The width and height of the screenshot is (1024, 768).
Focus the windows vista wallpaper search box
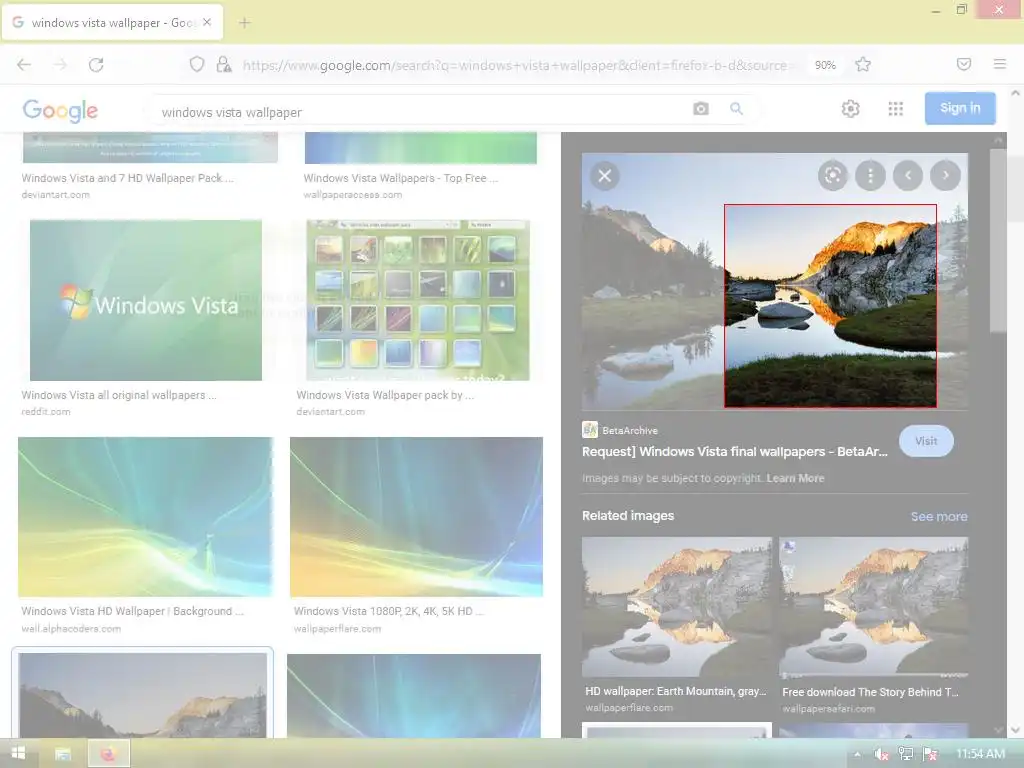(x=418, y=112)
